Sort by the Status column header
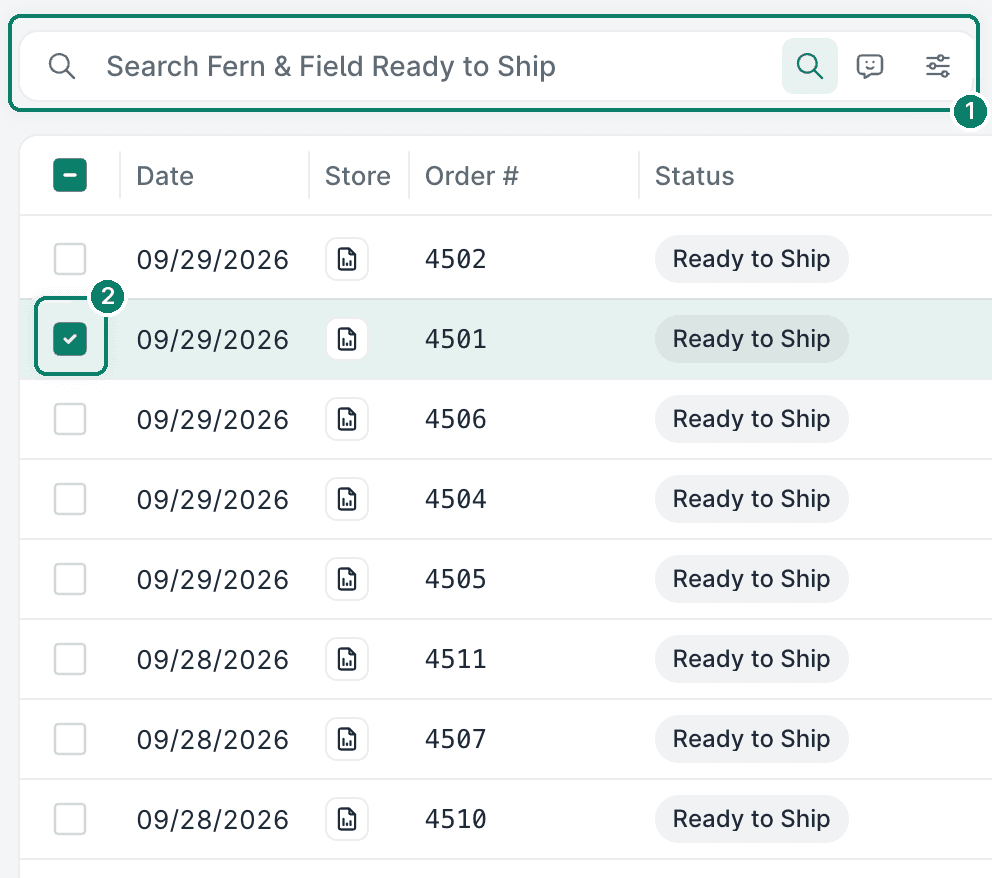Screen dimensions: 992x878 pos(694,176)
